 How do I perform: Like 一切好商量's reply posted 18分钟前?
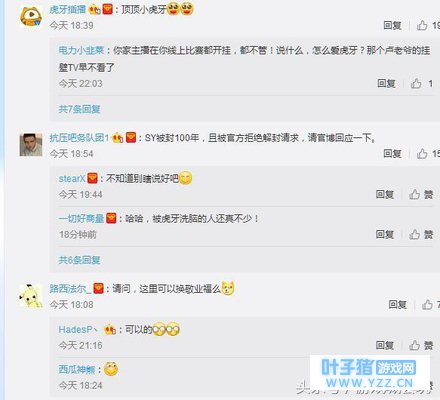[421, 234]
